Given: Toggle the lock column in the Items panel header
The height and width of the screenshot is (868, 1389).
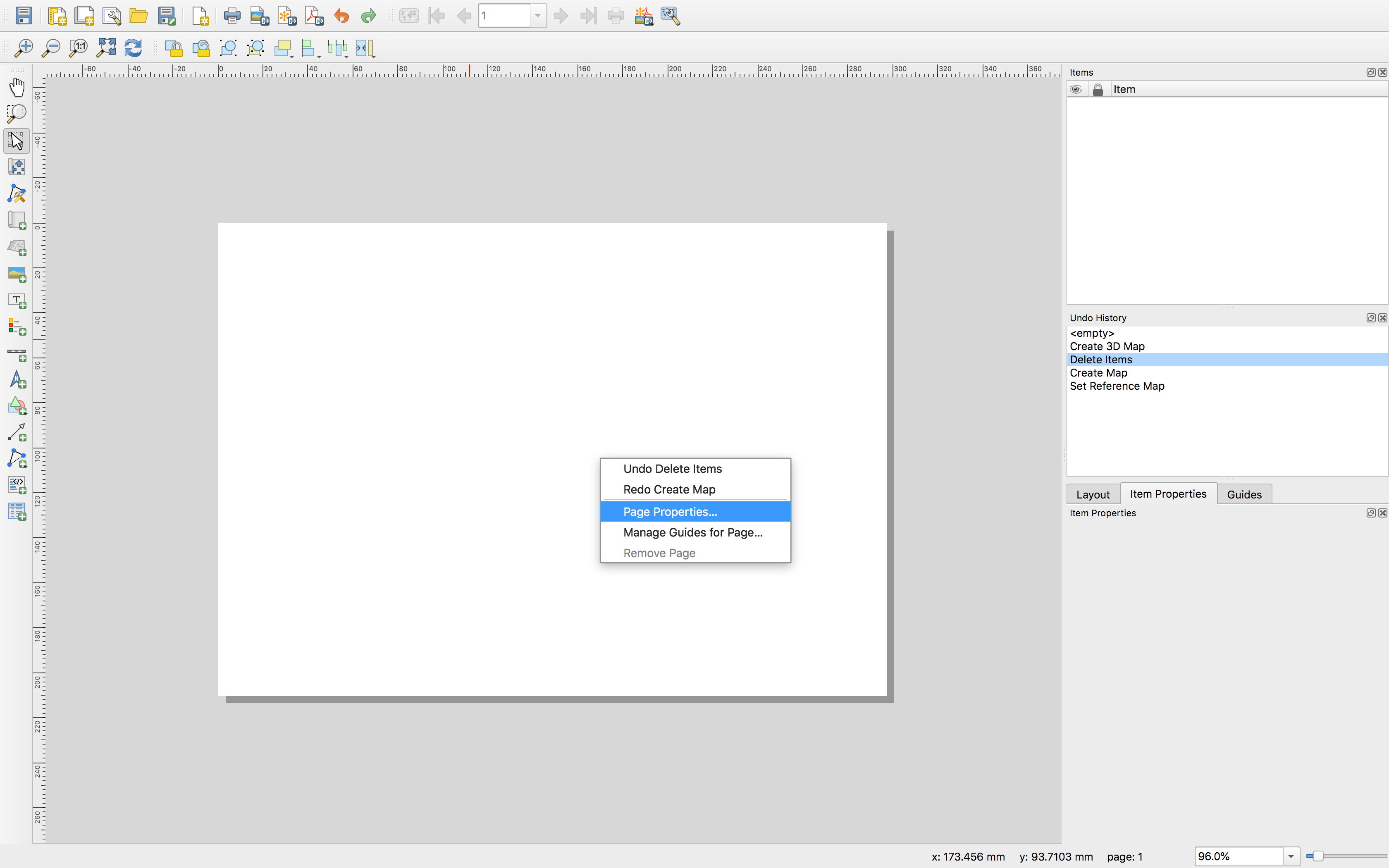Looking at the screenshot, I should coord(1098,89).
